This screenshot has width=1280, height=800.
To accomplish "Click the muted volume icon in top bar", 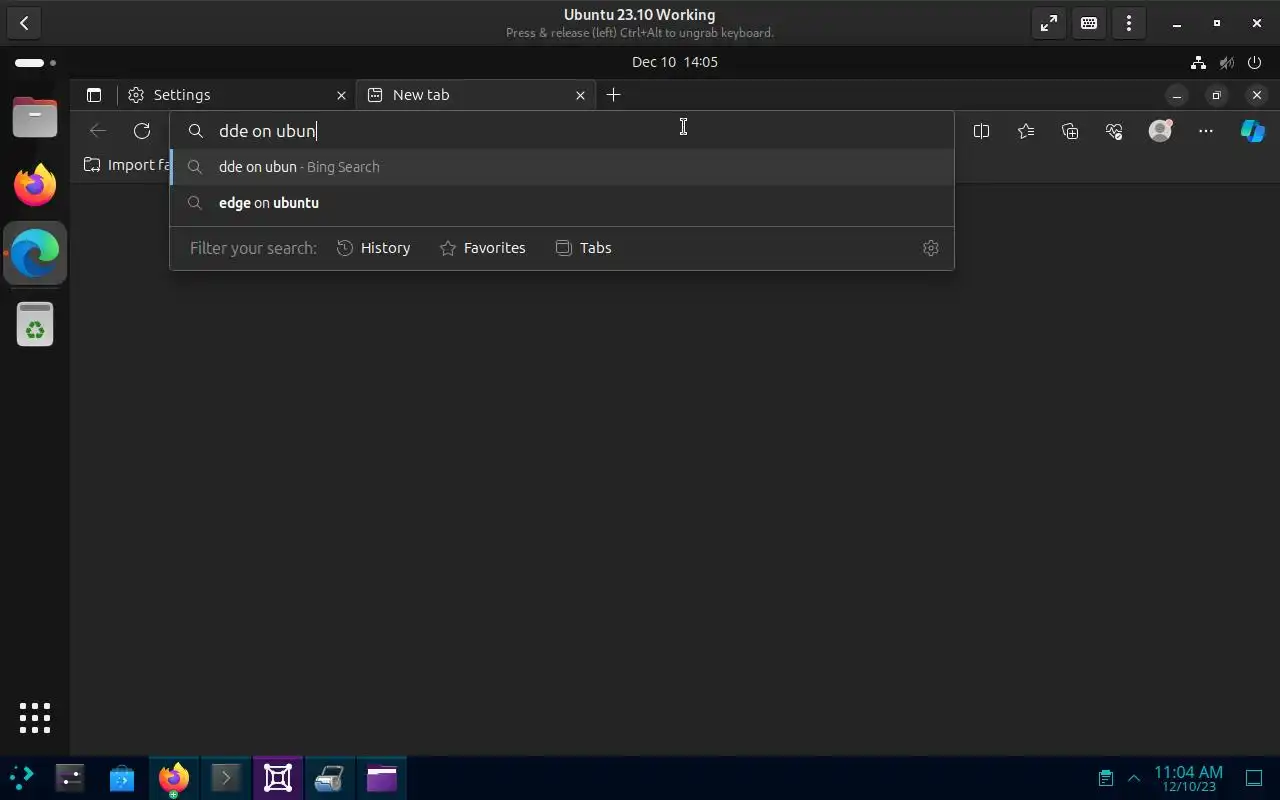I will click(1226, 62).
